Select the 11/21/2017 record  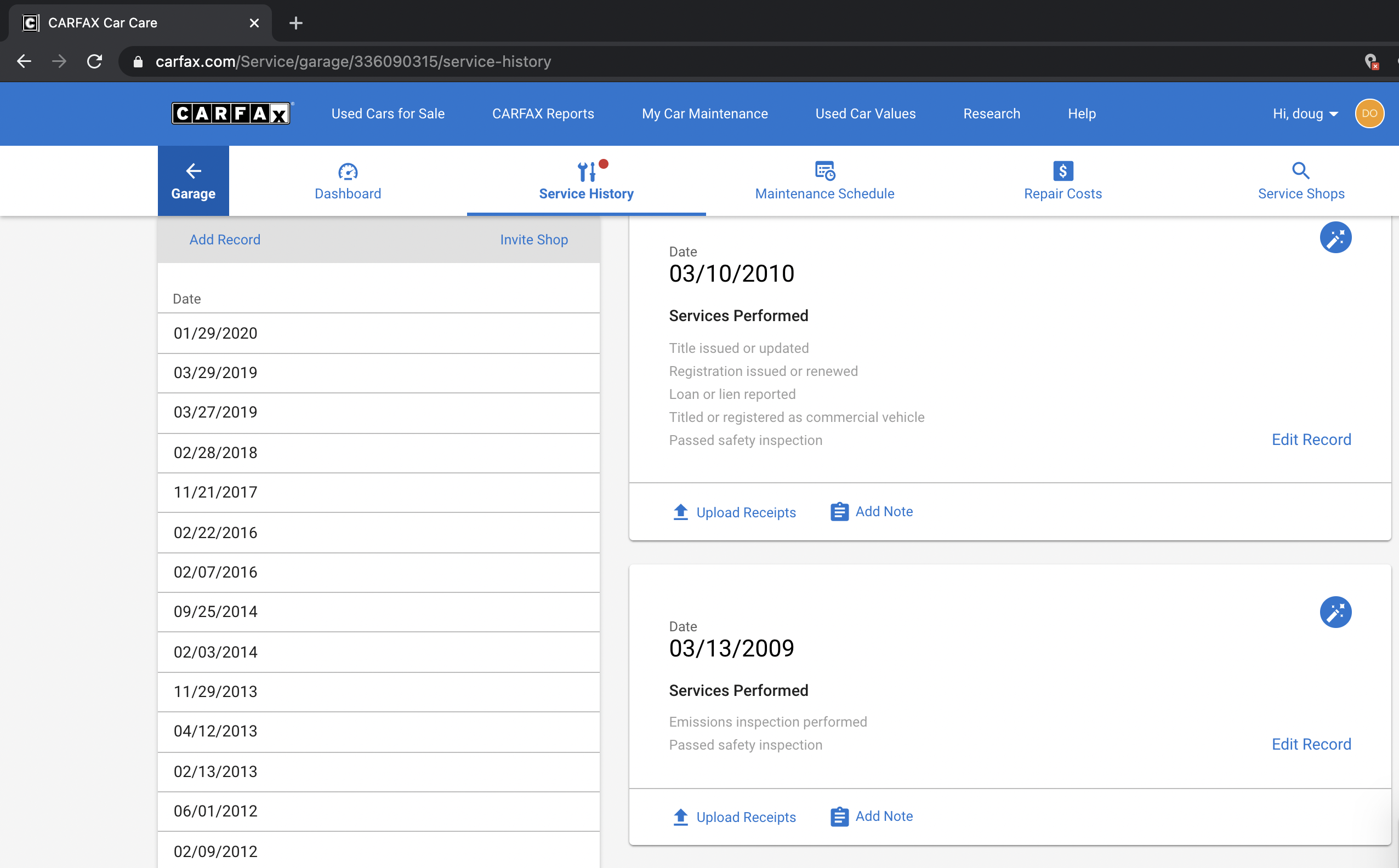coord(378,493)
